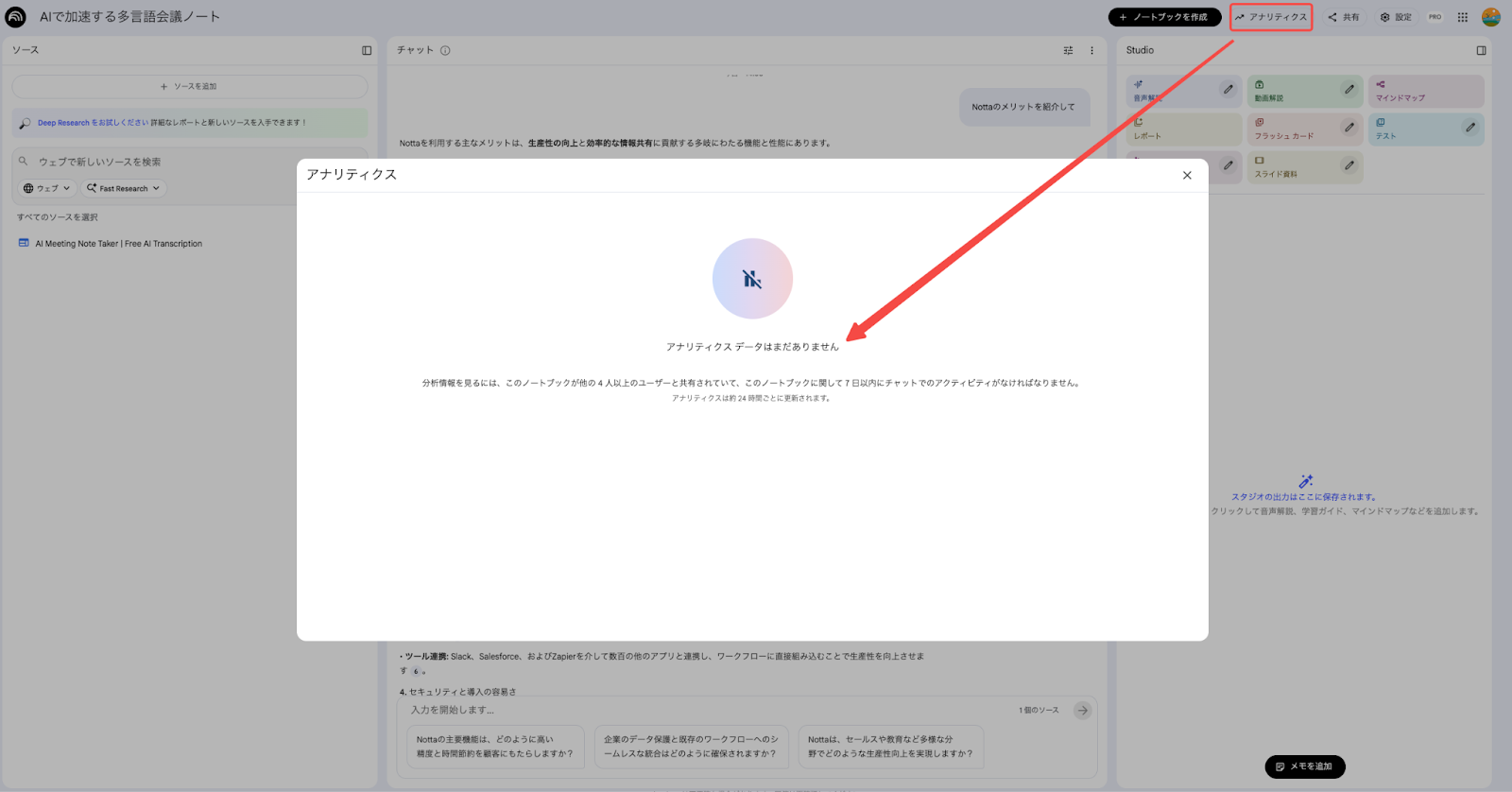Click the pencil on the 動画解説 tile
Image resolution: width=1512 pixels, height=792 pixels.
[1349, 90]
